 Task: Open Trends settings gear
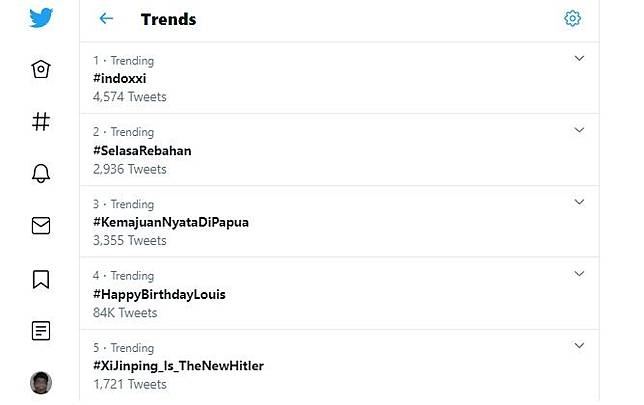[572, 19]
